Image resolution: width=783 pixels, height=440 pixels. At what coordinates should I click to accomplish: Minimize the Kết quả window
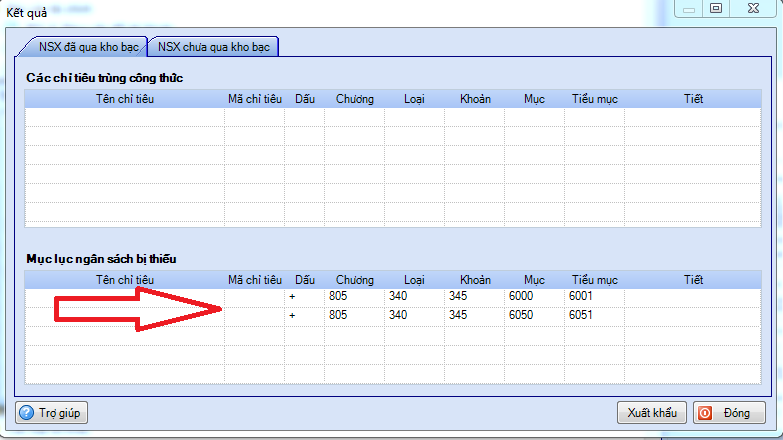(x=689, y=8)
